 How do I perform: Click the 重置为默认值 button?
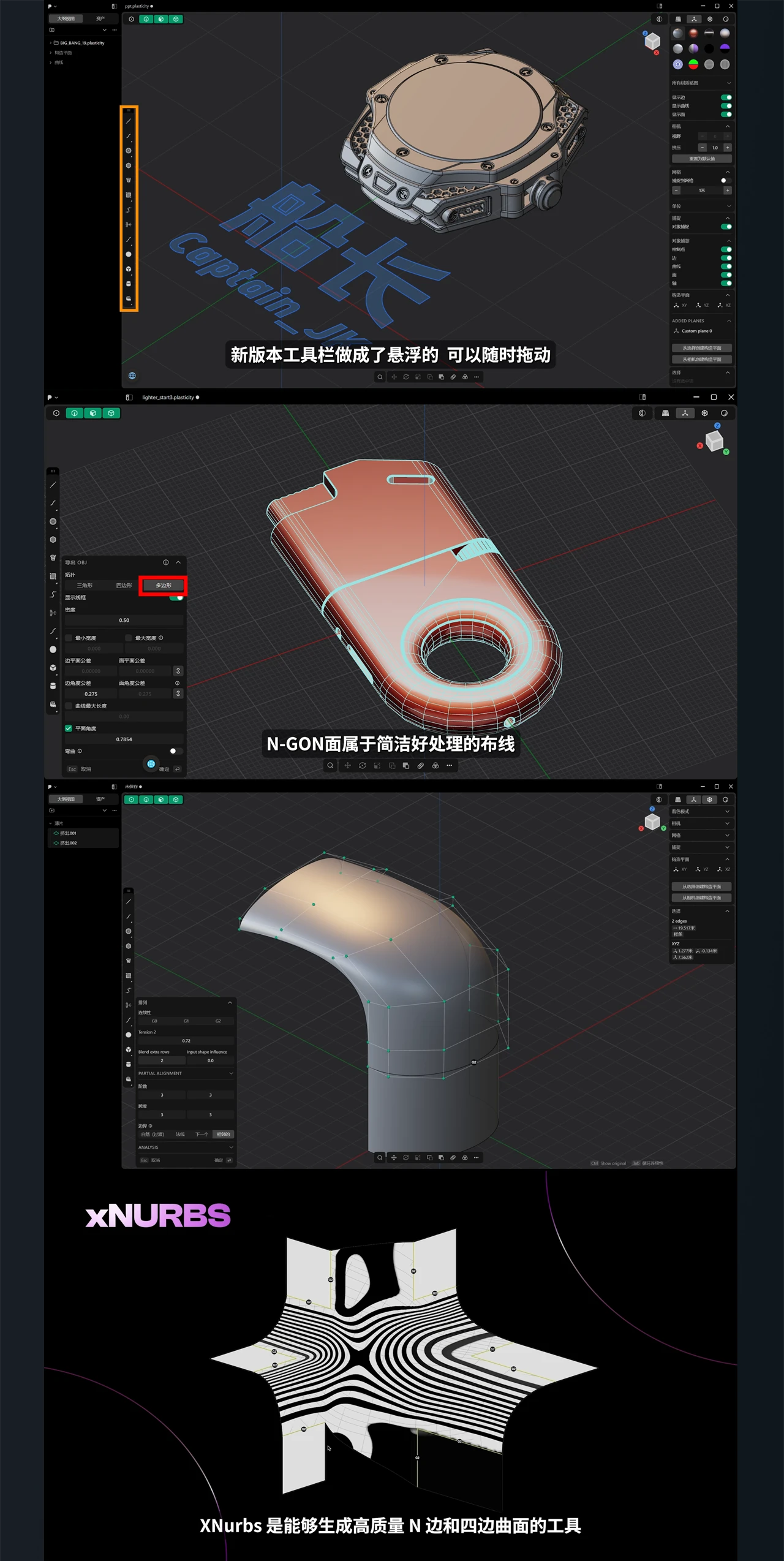click(x=702, y=159)
